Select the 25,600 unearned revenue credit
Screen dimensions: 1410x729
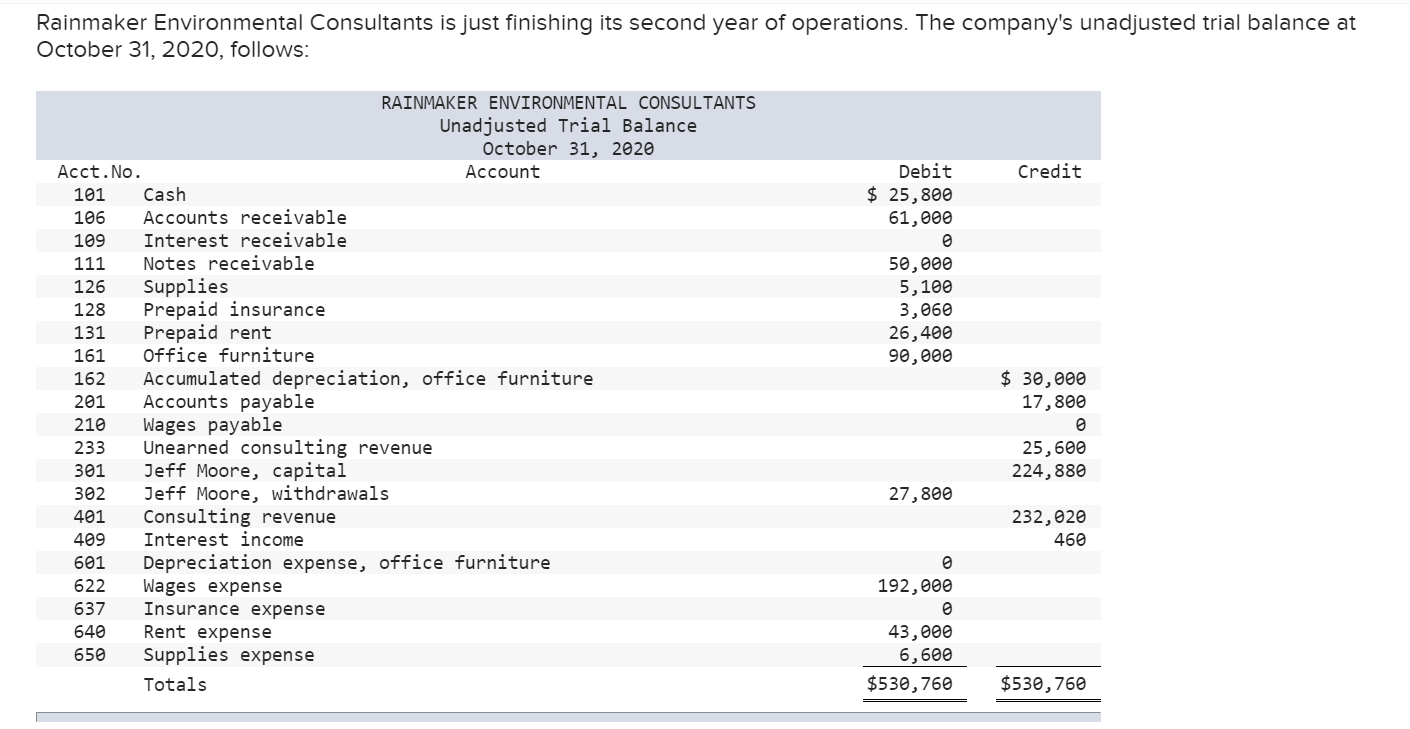(x=1053, y=447)
